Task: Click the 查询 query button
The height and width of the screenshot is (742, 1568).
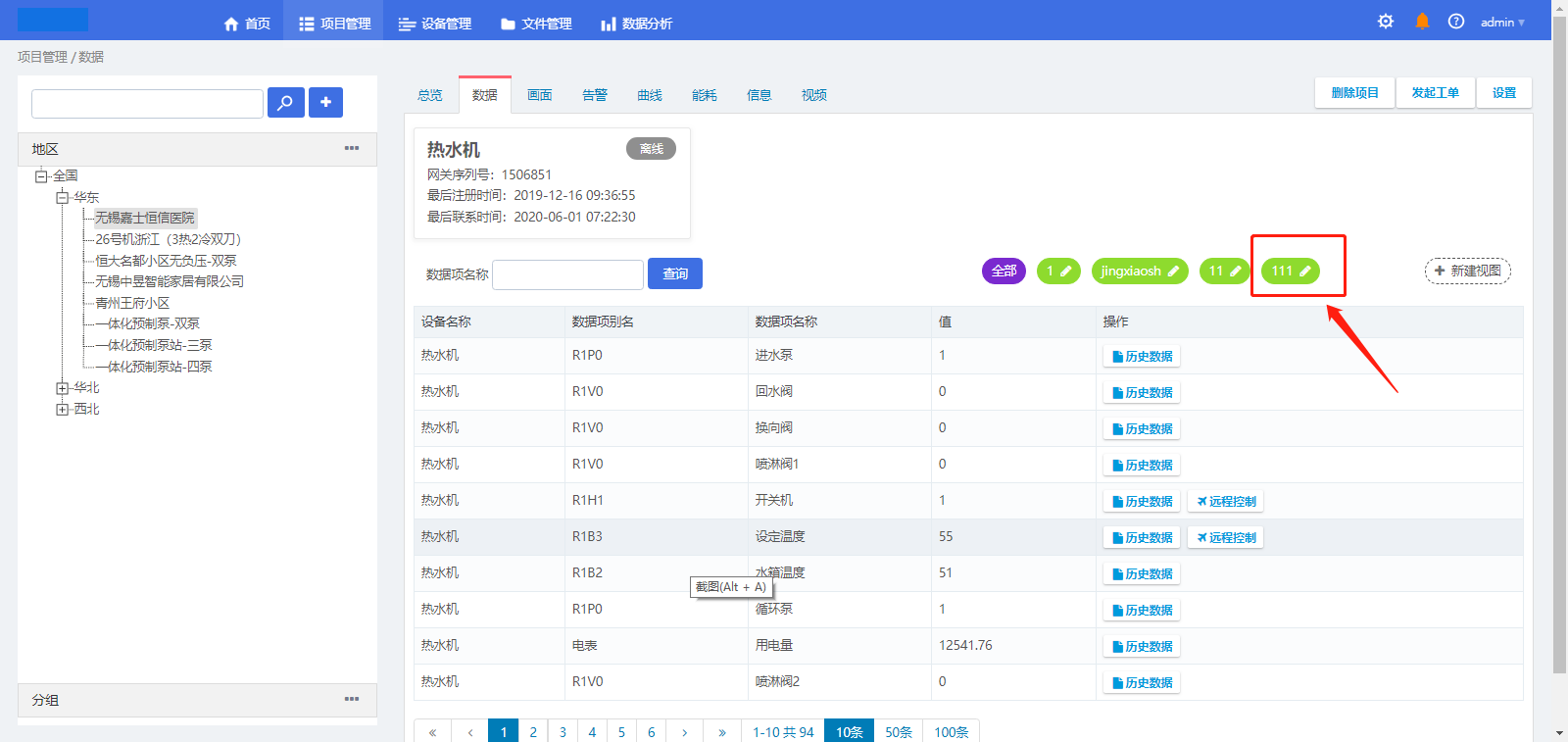Action: point(675,273)
